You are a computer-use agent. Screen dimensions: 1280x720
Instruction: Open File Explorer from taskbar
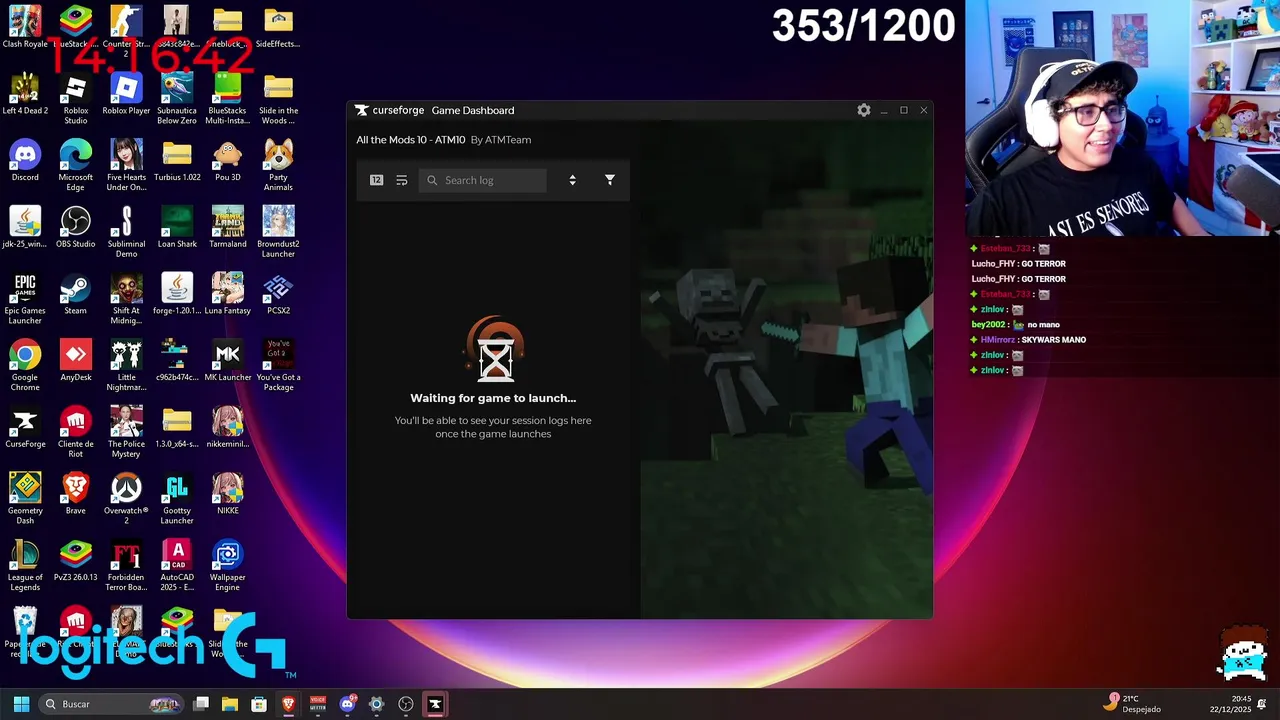point(230,704)
